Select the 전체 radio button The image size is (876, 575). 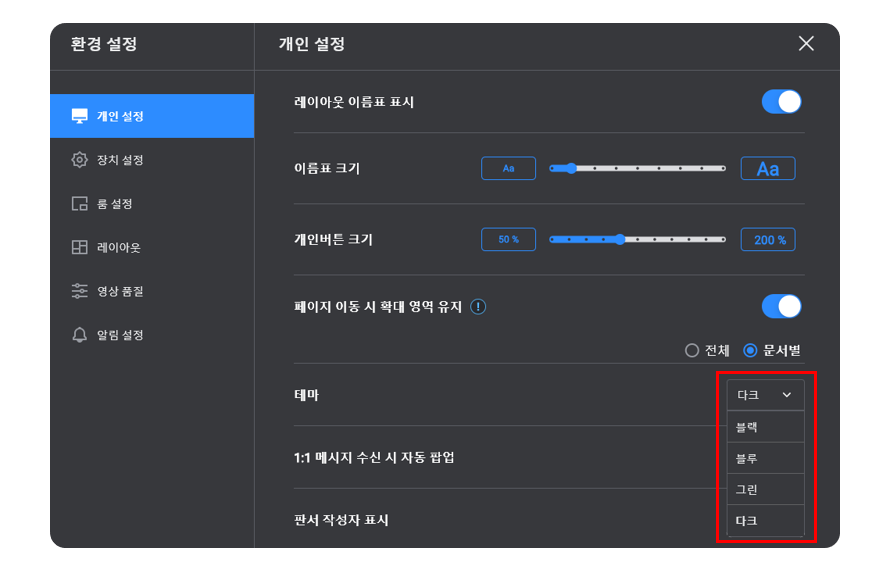692,350
